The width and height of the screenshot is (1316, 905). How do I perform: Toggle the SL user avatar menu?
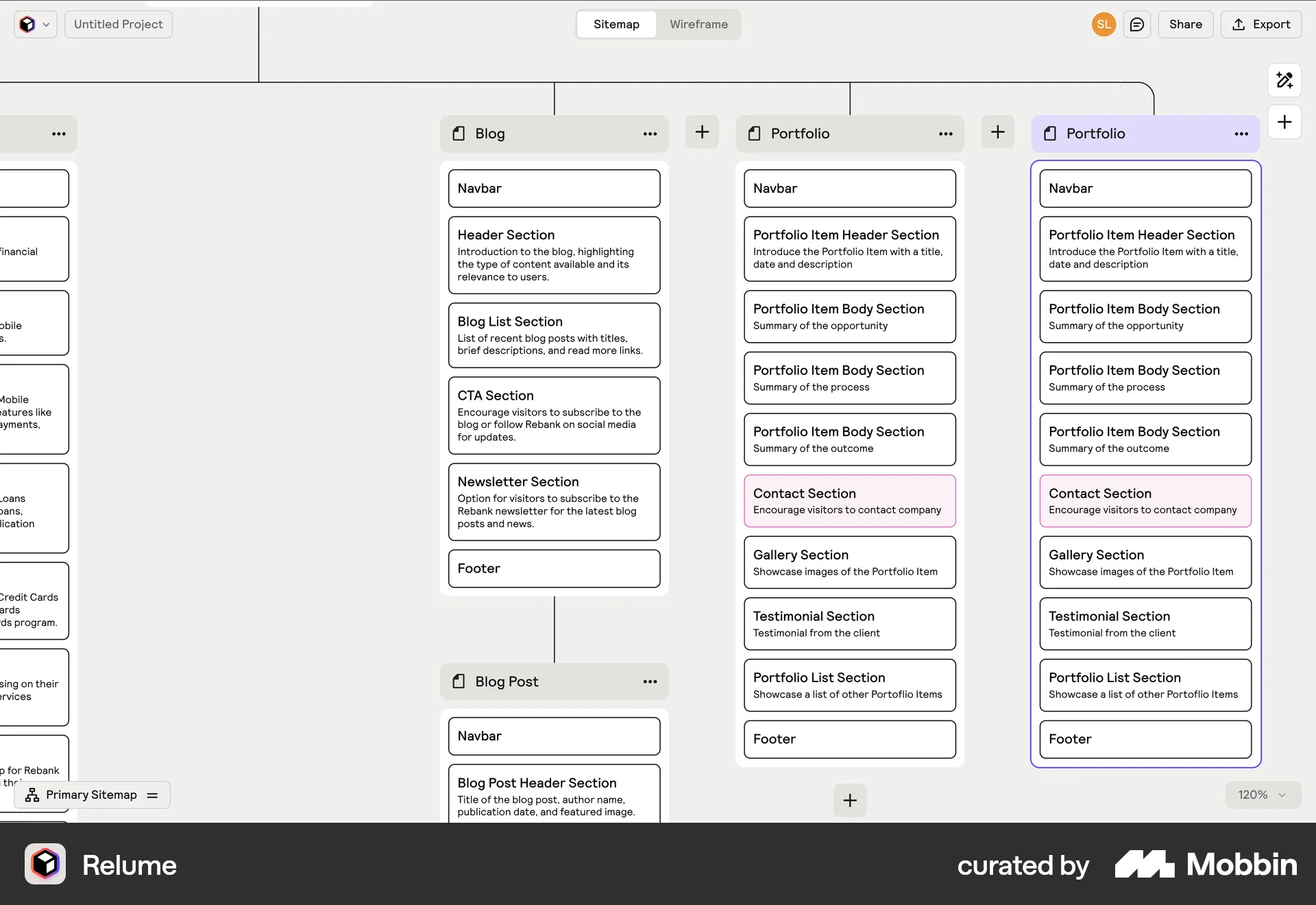click(1103, 24)
